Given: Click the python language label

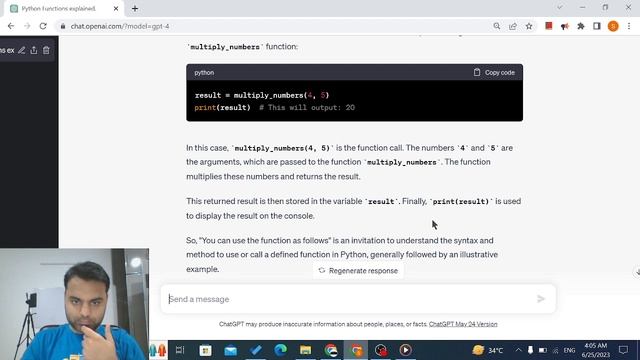Looking at the screenshot, I should coord(204,73).
